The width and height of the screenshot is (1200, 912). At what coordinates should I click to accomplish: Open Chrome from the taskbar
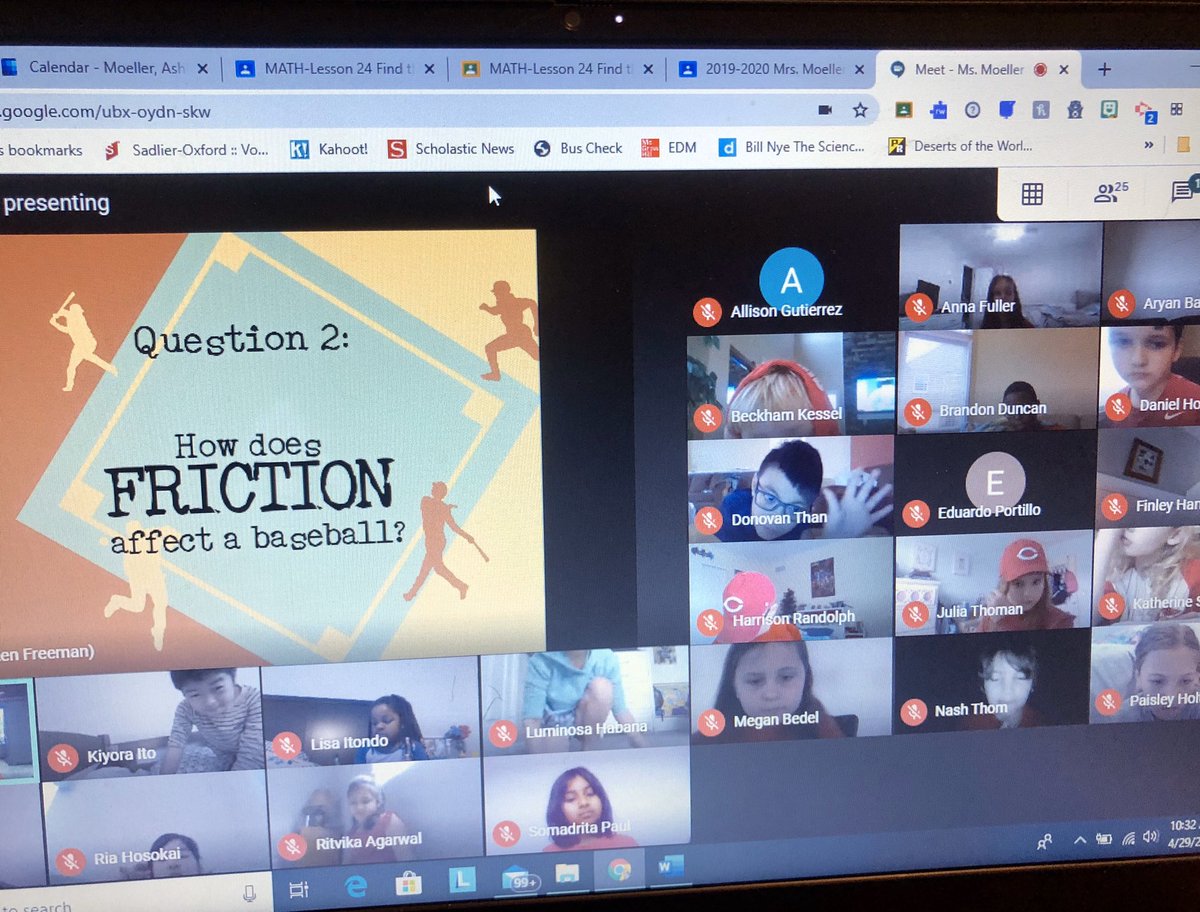click(619, 871)
